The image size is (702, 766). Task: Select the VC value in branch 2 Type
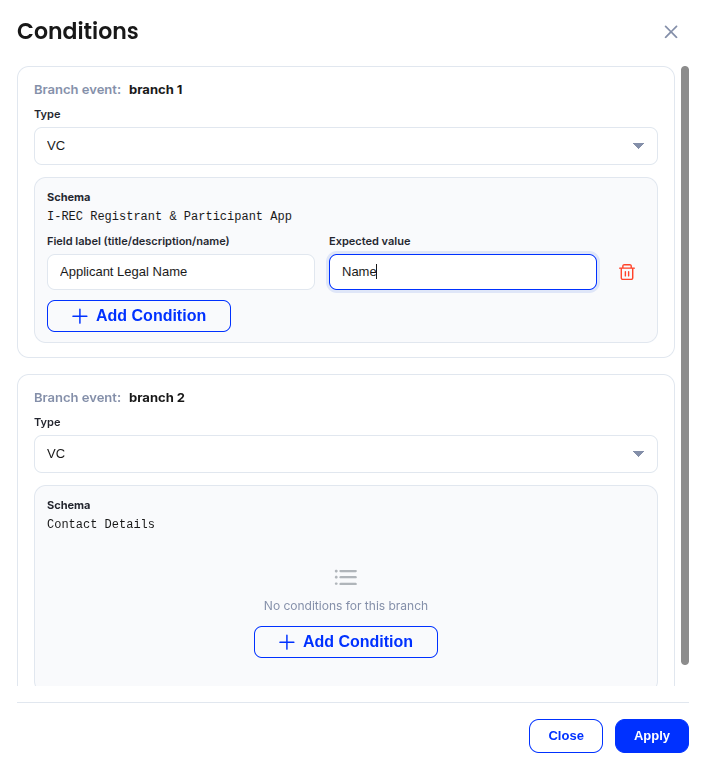tap(57, 454)
